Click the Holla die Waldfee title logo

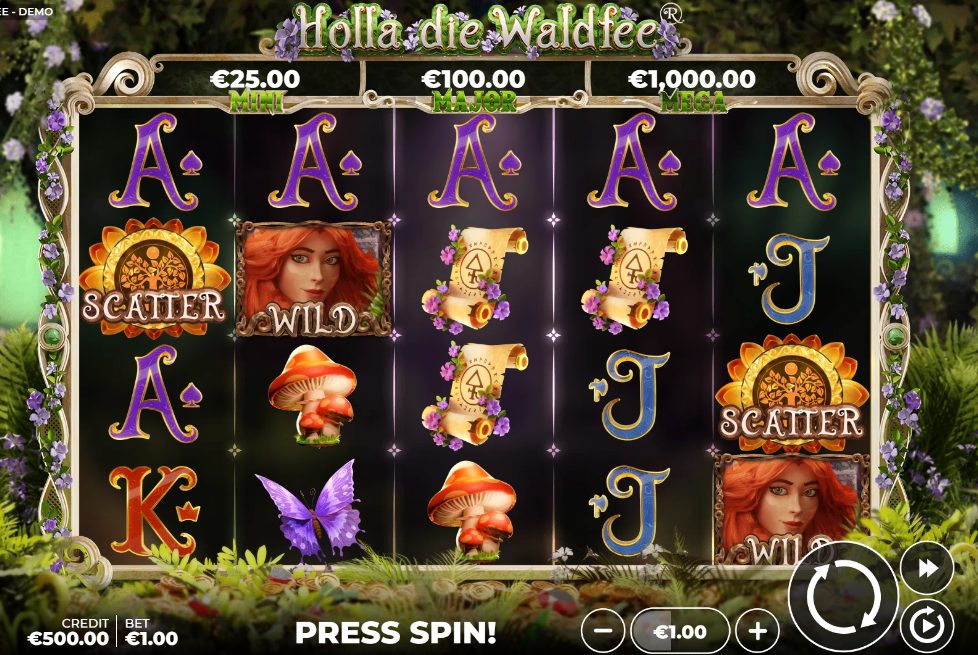click(480, 30)
